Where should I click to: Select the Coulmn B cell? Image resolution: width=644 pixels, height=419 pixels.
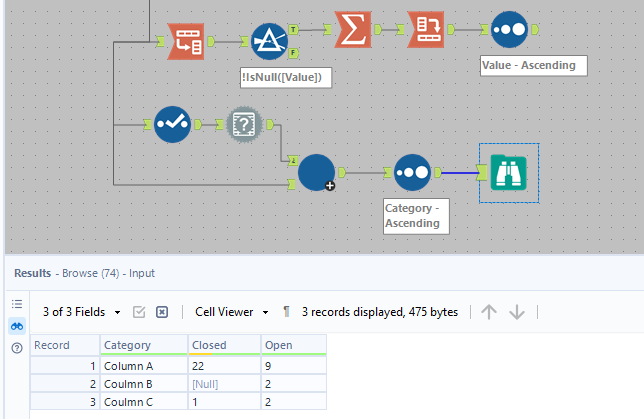click(x=144, y=384)
